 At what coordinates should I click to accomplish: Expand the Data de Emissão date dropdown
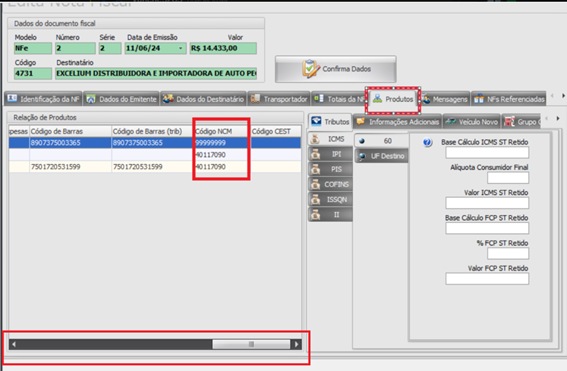[180, 48]
